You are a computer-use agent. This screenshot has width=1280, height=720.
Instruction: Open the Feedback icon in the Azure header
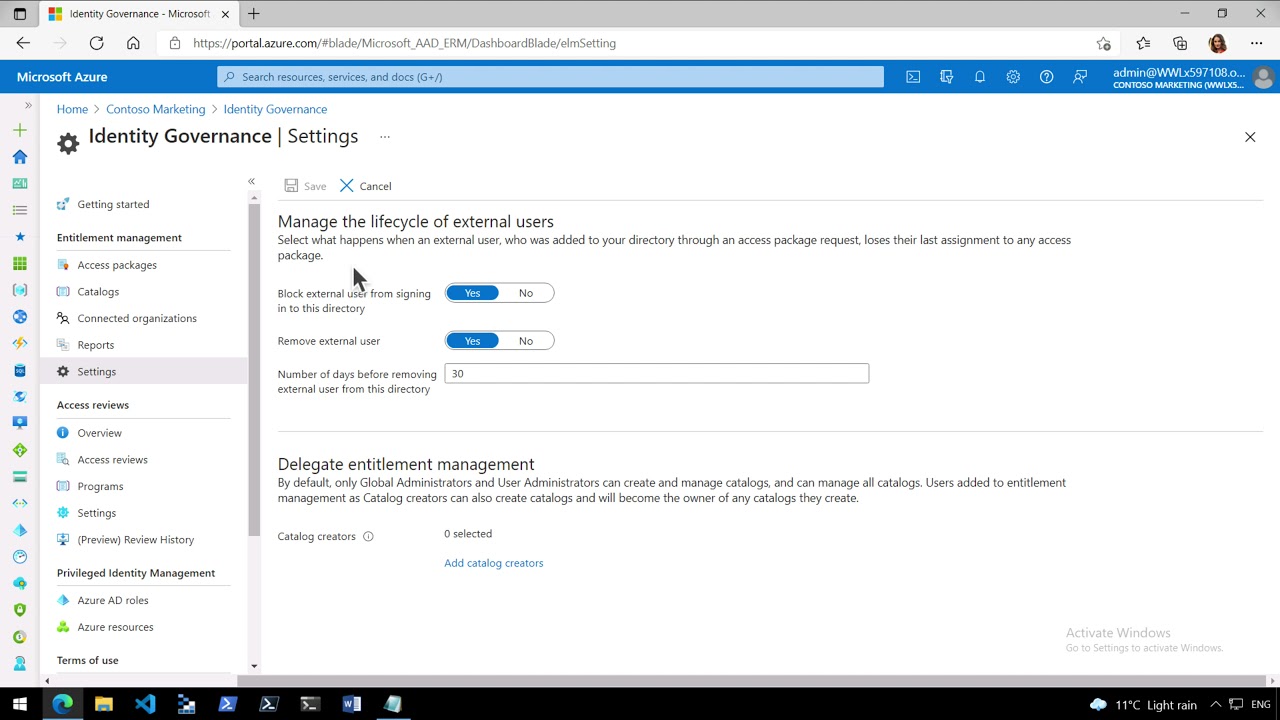click(x=1080, y=77)
